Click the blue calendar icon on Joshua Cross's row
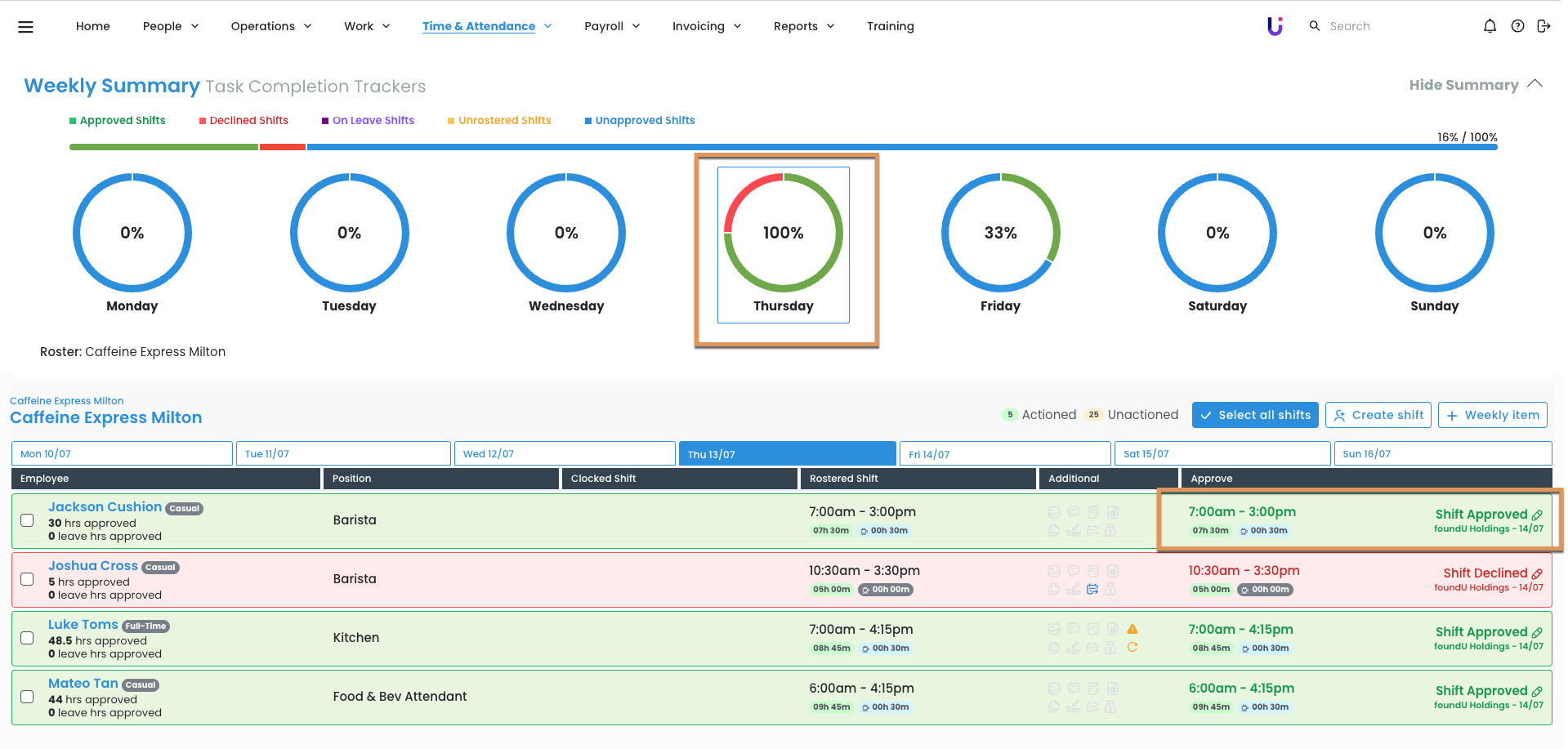The image size is (1568, 749). pos(1092,589)
